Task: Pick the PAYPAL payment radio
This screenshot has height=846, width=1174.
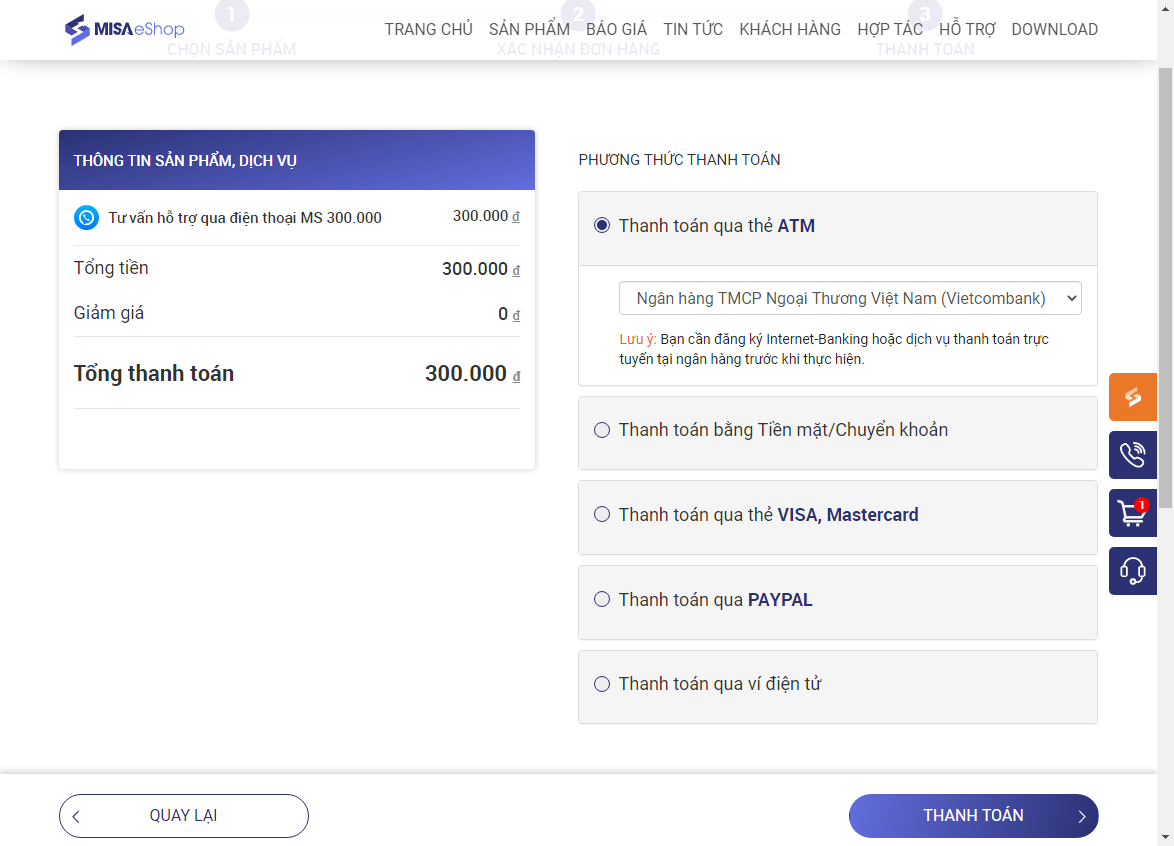Action: pyautogui.click(x=602, y=600)
